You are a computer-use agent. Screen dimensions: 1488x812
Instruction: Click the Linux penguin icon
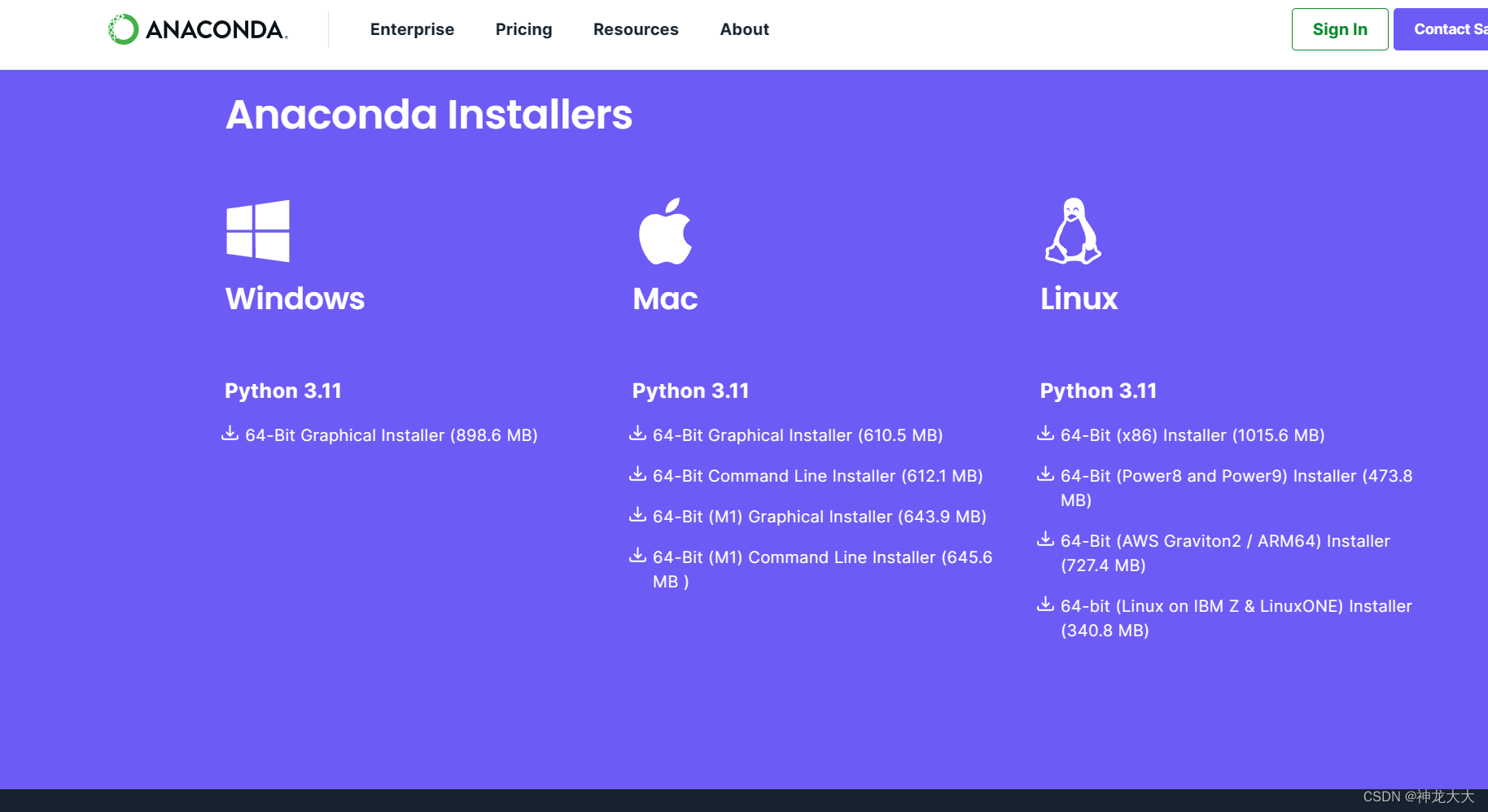(1073, 231)
